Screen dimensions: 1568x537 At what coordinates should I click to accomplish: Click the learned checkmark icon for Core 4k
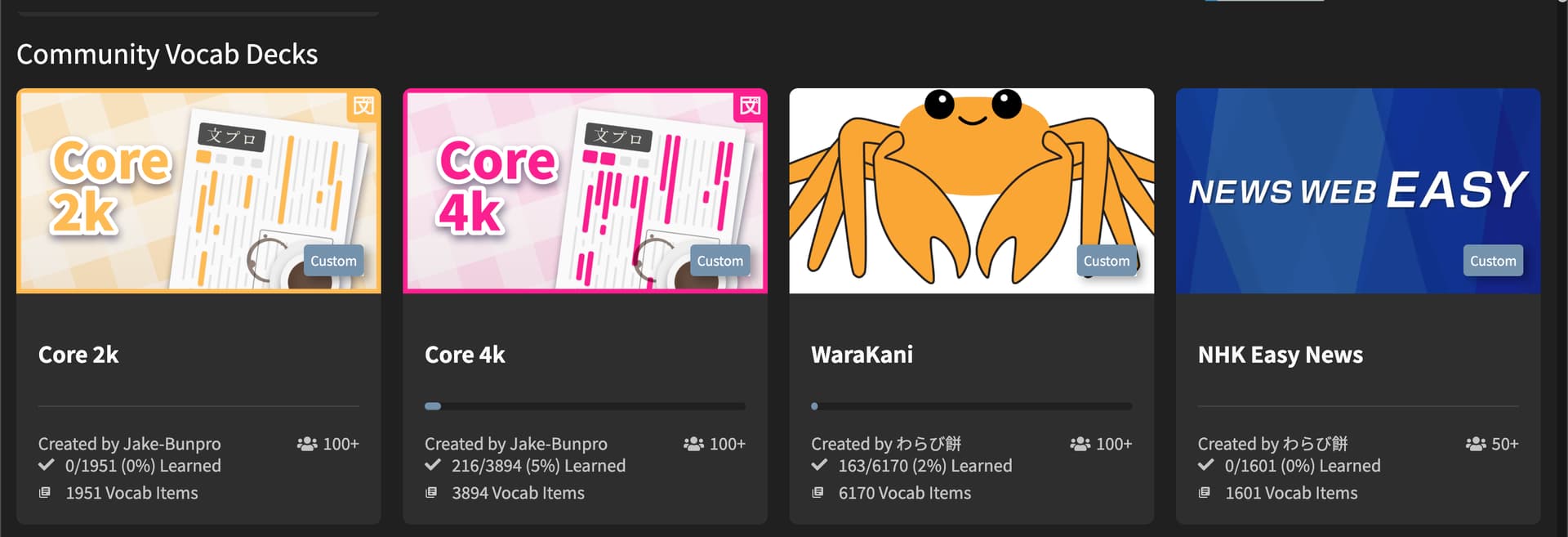(433, 465)
